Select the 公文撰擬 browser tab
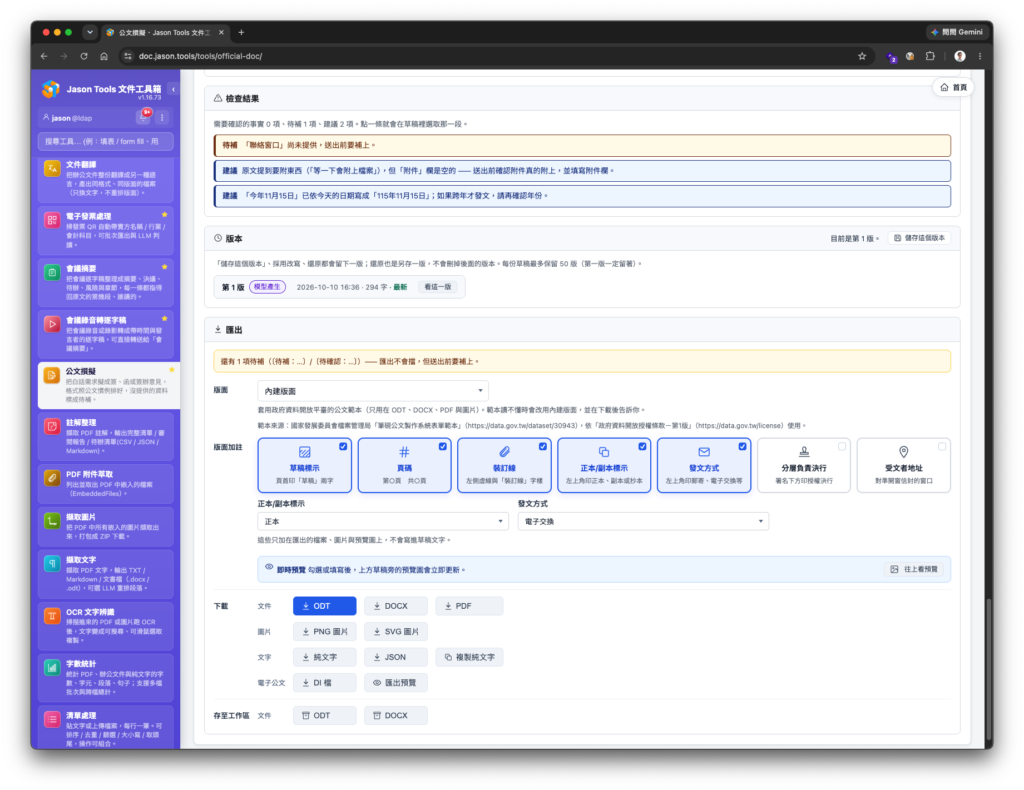Screen dimensions: 1024x790 point(165,32)
